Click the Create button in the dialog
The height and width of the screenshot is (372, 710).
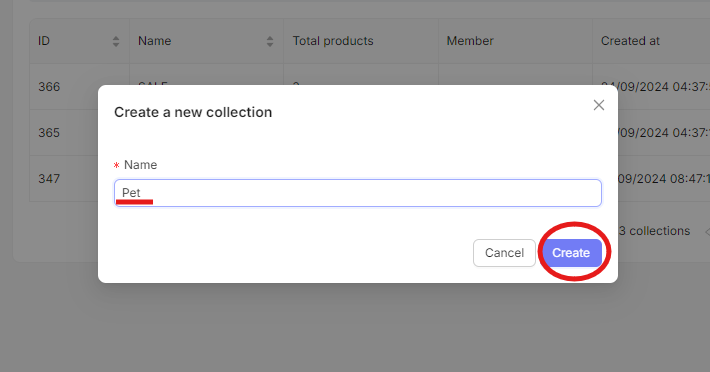click(x=571, y=253)
